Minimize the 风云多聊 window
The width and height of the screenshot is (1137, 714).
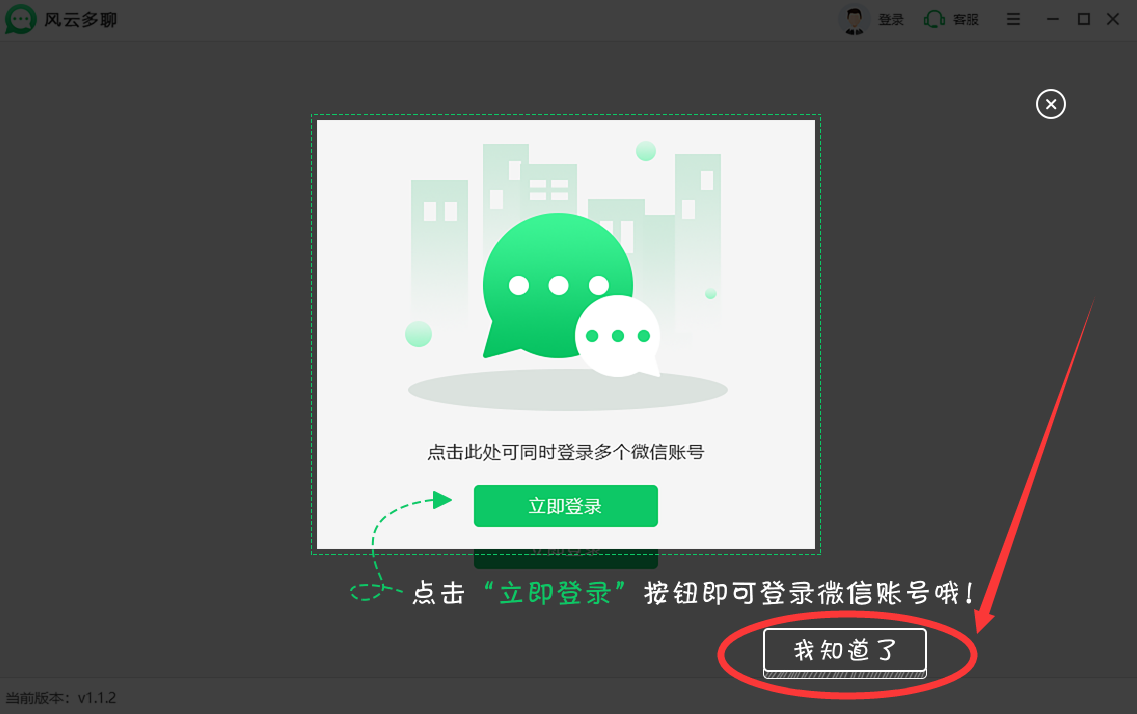tap(1053, 18)
